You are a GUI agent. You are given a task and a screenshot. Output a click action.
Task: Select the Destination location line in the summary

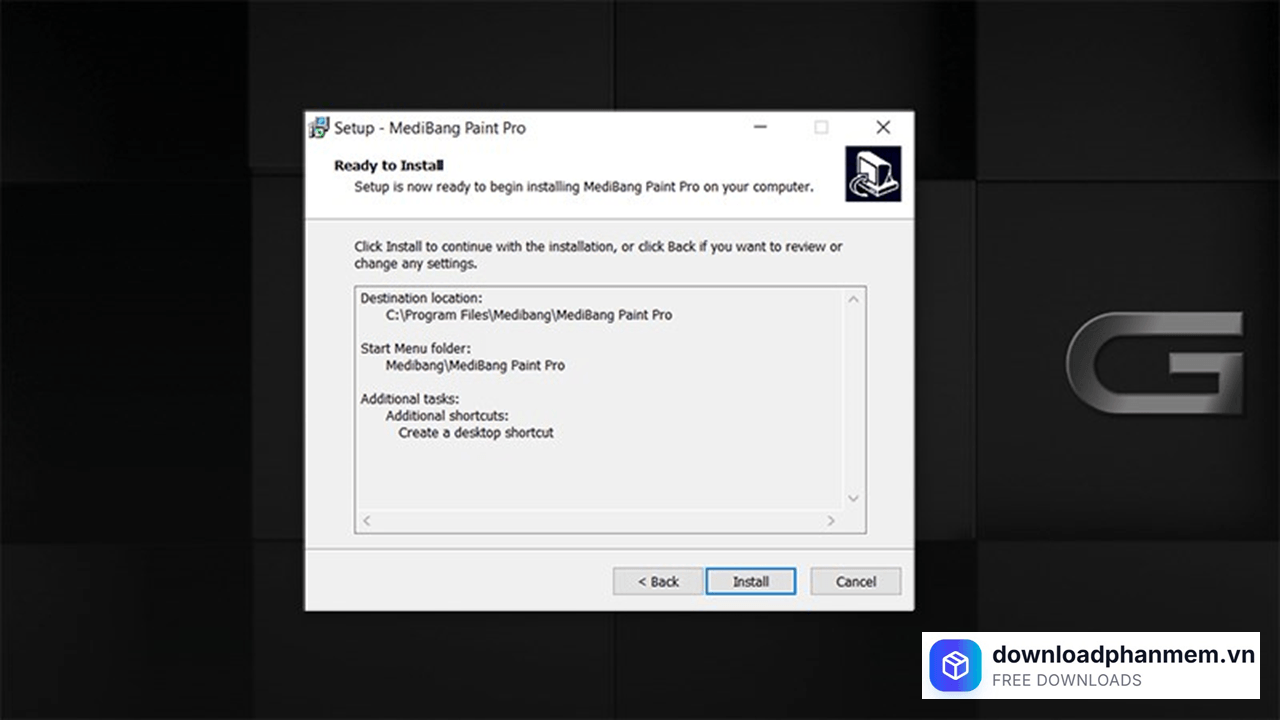420,297
